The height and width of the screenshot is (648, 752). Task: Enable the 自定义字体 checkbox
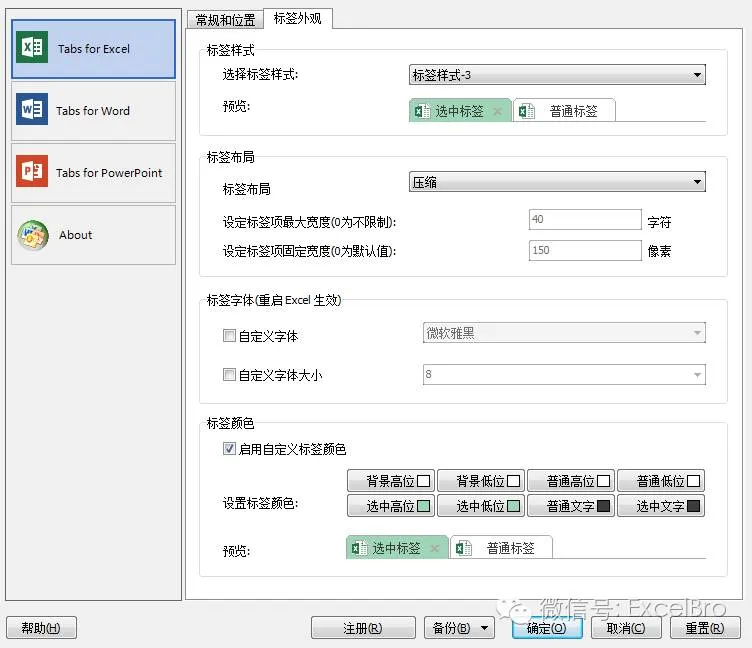point(229,335)
